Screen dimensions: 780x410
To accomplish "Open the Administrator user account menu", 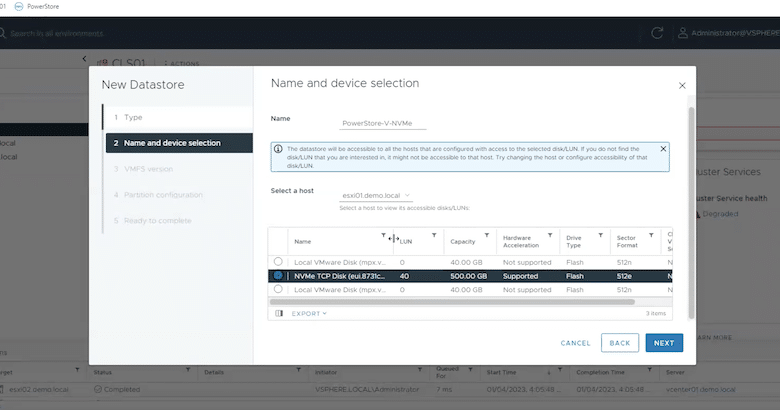I will [x=729, y=33].
